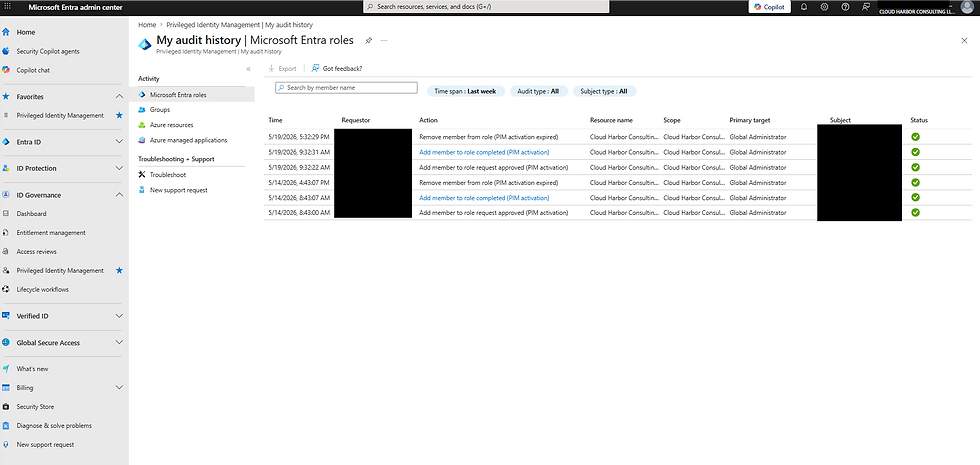Open Entitlement management
This screenshot has width=980, height=465.
(x=51, y=232)
